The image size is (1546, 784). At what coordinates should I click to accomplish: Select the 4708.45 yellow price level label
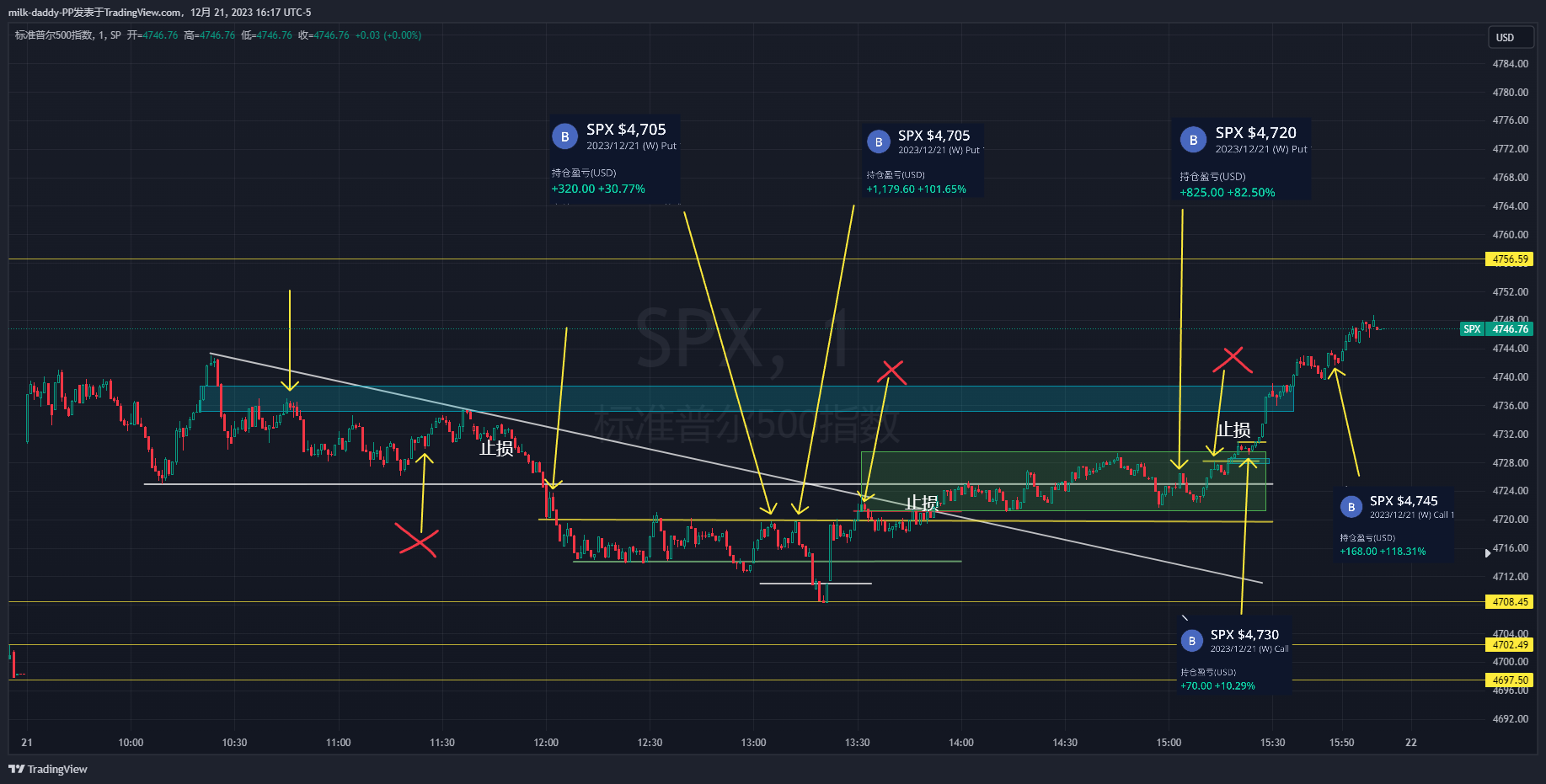pyautogui.click(x=1509, y=602)
